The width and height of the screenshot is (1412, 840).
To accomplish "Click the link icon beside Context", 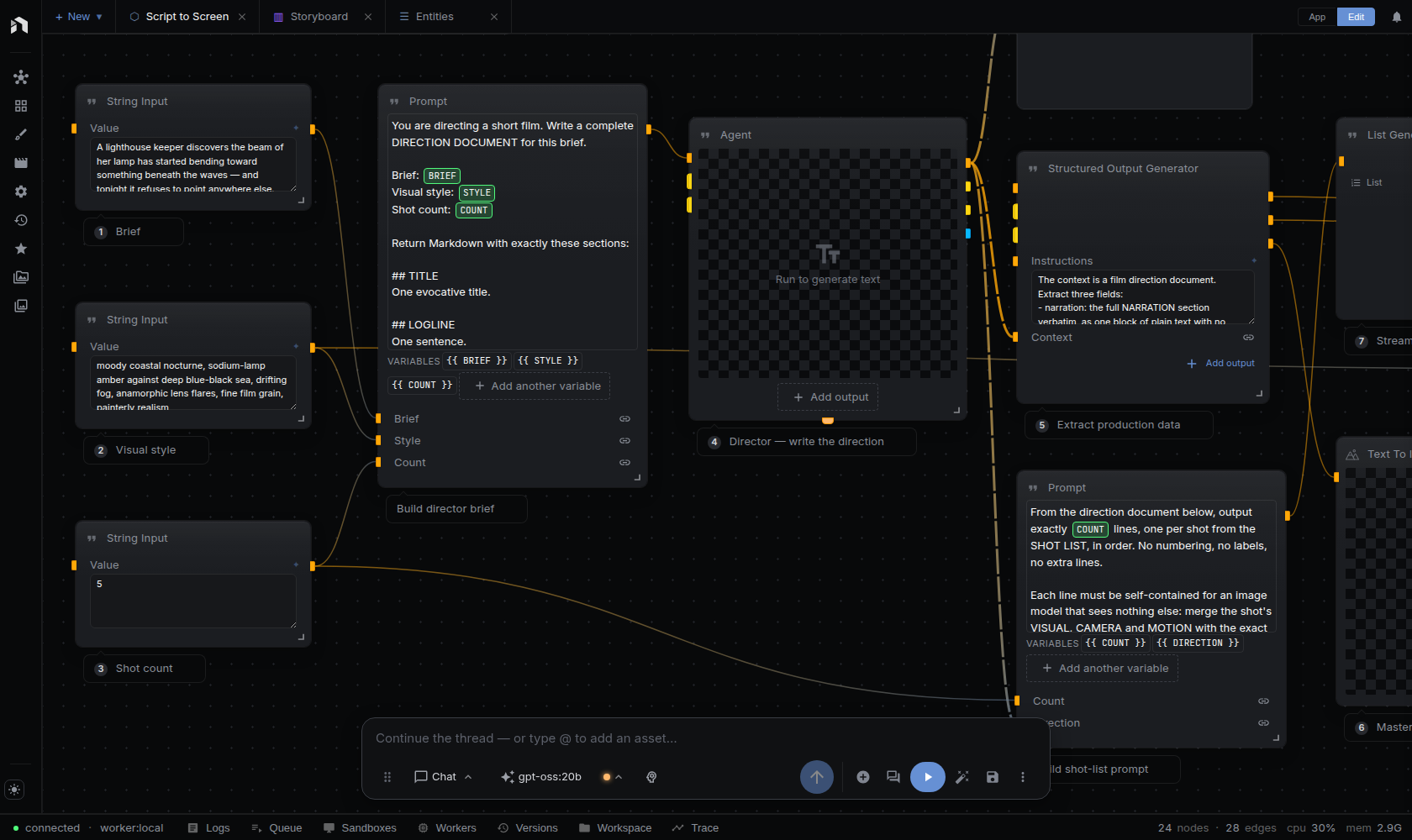I will [1249, 338].
